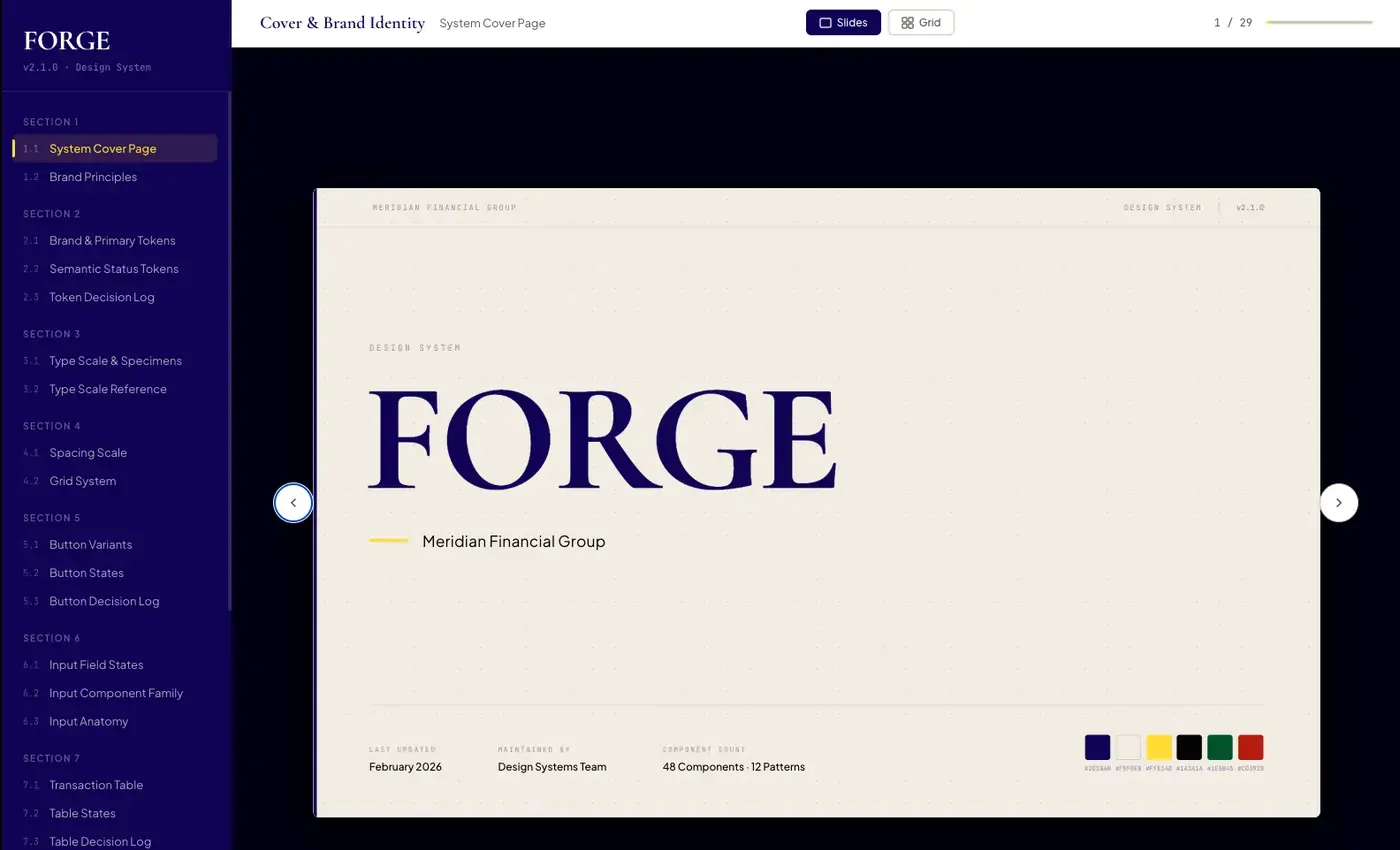Switch to Grid view

click(921, 22)
